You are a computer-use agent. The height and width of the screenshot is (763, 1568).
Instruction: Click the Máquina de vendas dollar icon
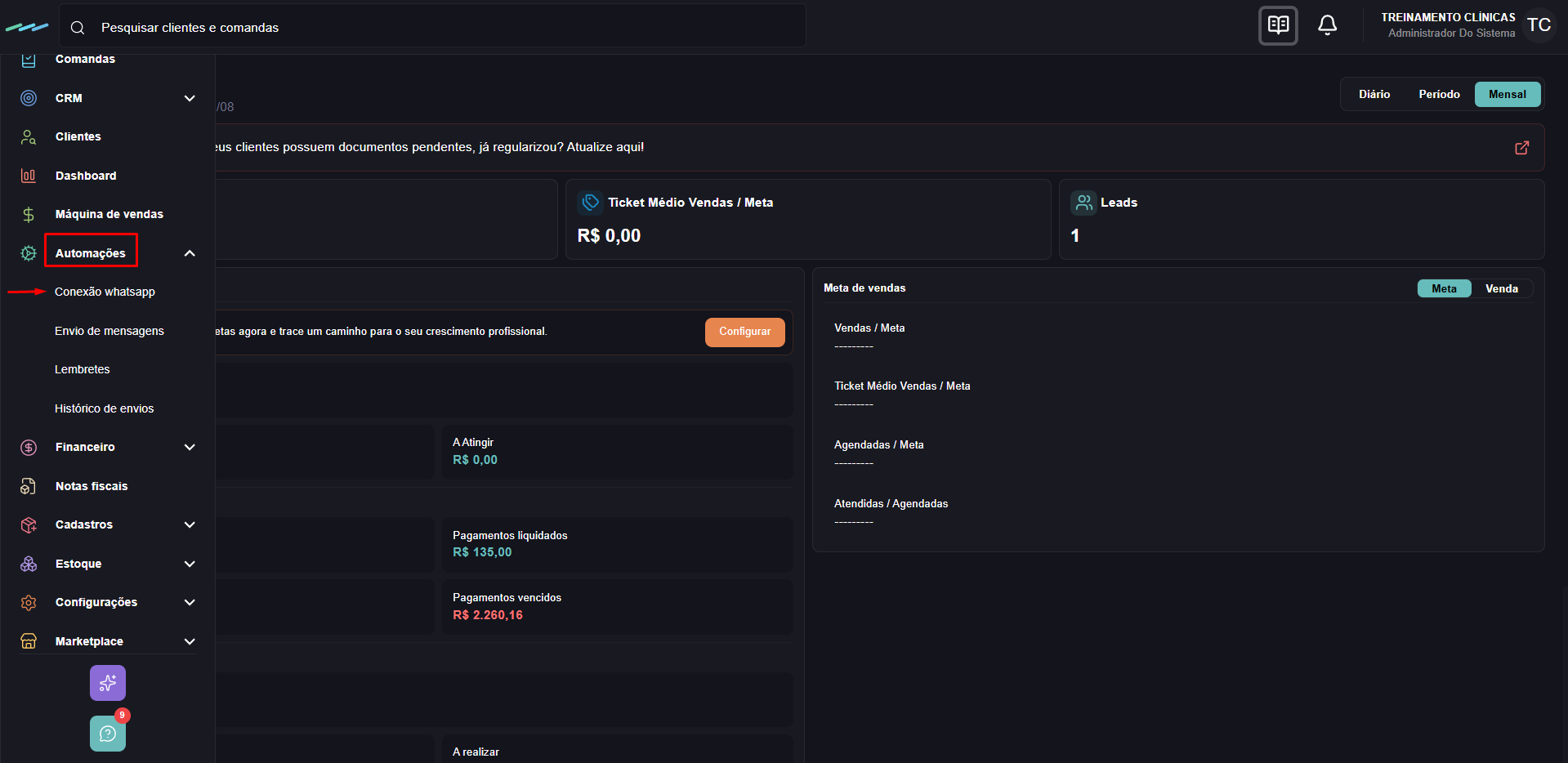point(29,214)
